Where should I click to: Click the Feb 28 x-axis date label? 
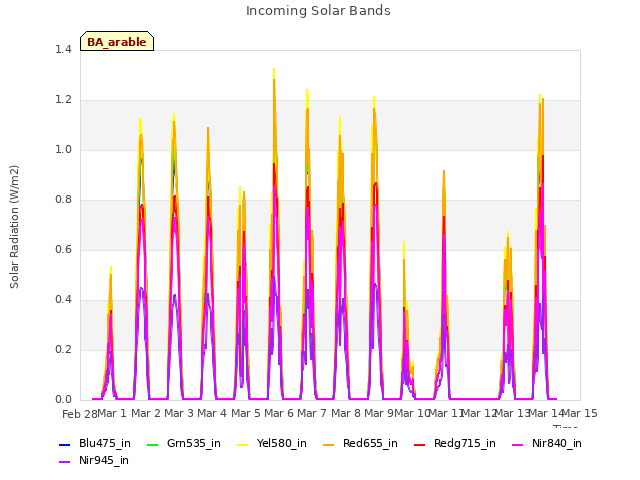point(80,415)
